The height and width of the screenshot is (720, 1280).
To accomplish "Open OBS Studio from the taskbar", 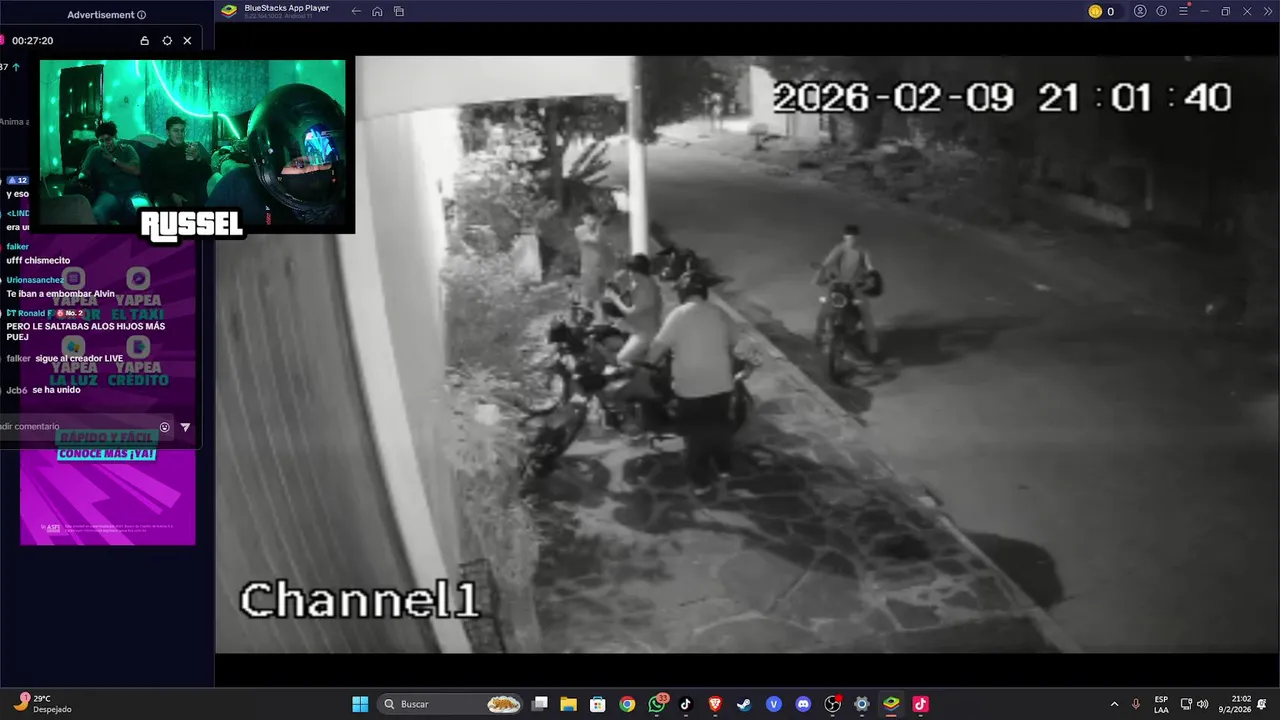I will tap(833, 704).
